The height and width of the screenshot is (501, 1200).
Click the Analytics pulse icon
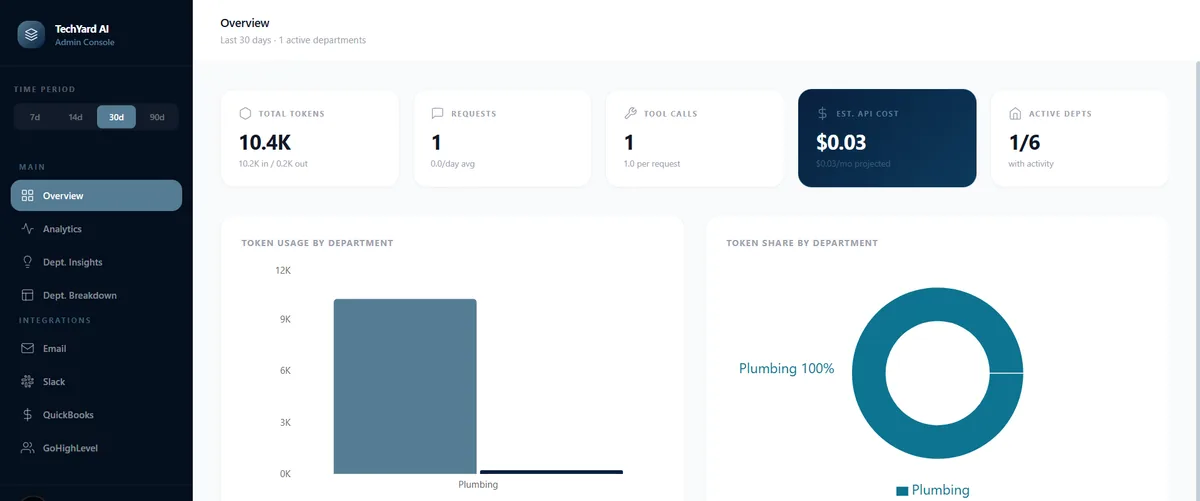[x=28, y=229]
